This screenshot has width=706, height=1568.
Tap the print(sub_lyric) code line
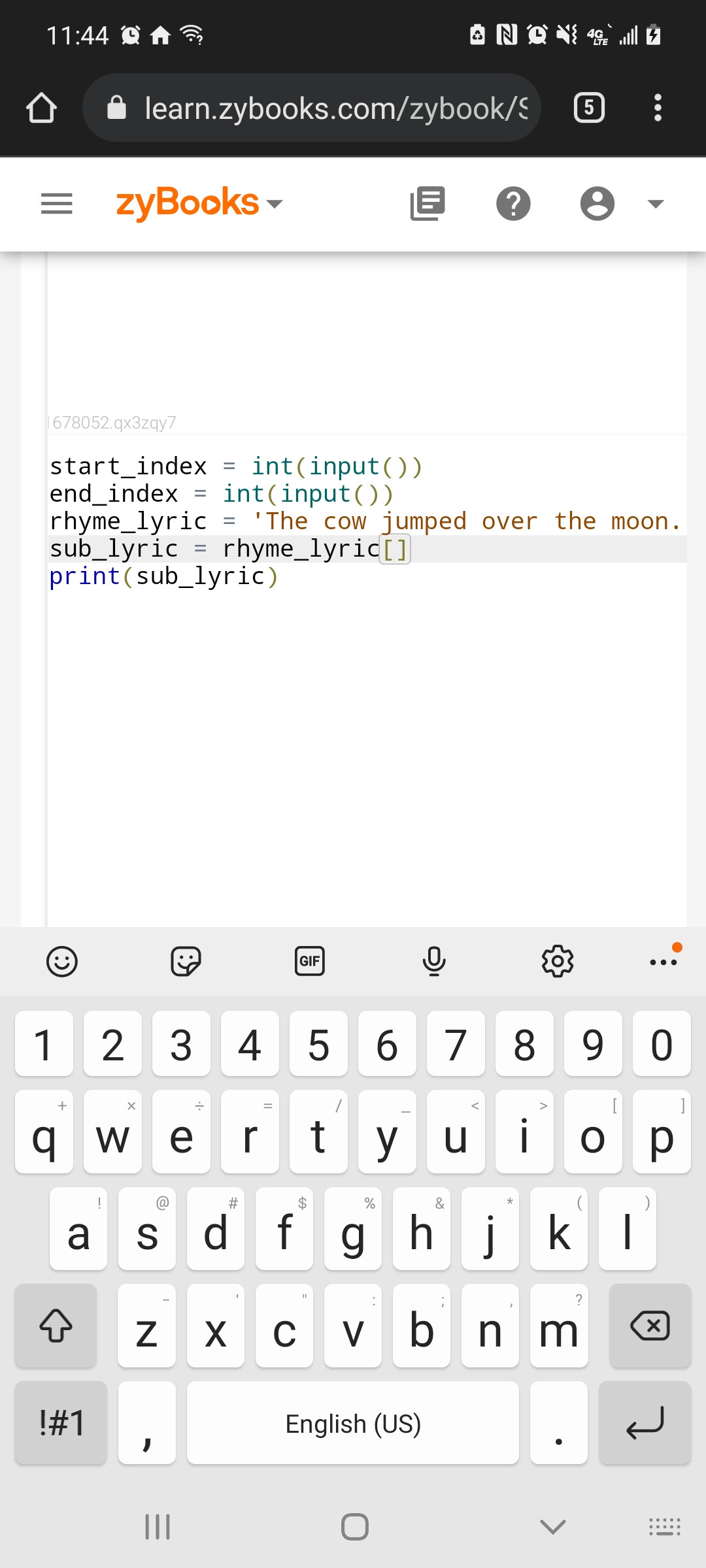[164, 576]
